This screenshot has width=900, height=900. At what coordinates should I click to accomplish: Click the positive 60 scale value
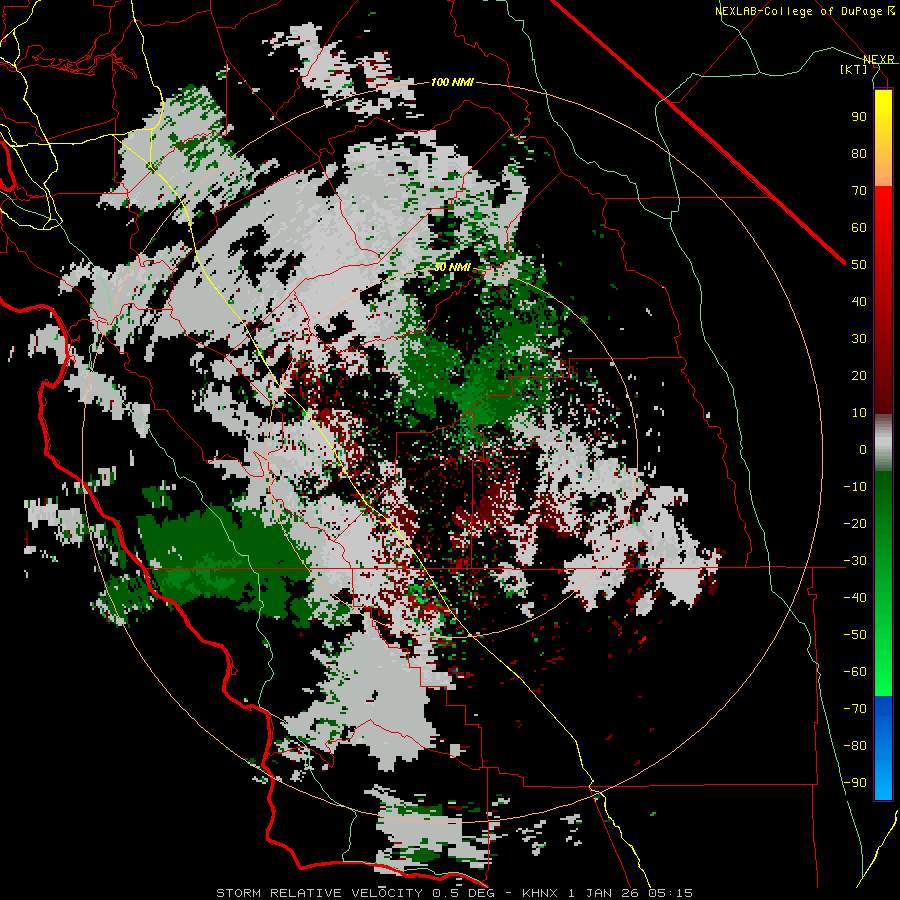pos(859,228)
